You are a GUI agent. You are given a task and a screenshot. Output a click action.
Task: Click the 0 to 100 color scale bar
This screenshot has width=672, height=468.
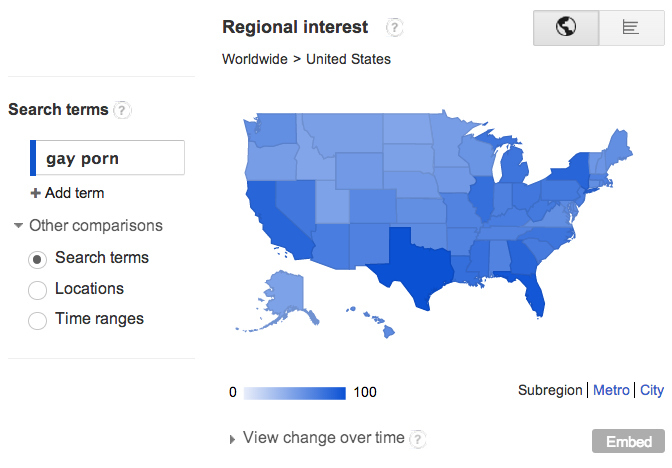pyautogui.click(x=294, y=393)
